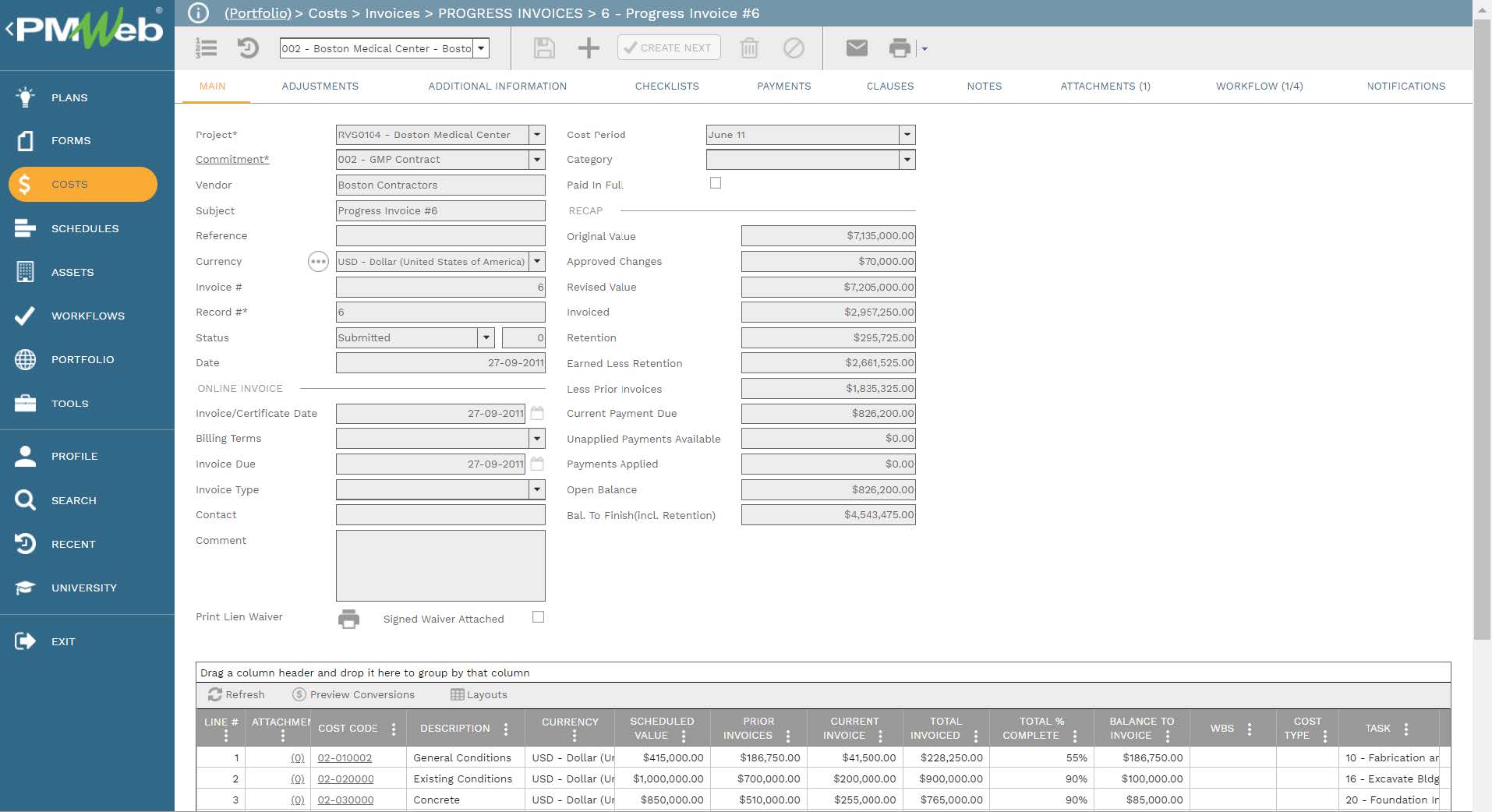
Task: Open print options dropdown arrow
Action: click(925, 48)
